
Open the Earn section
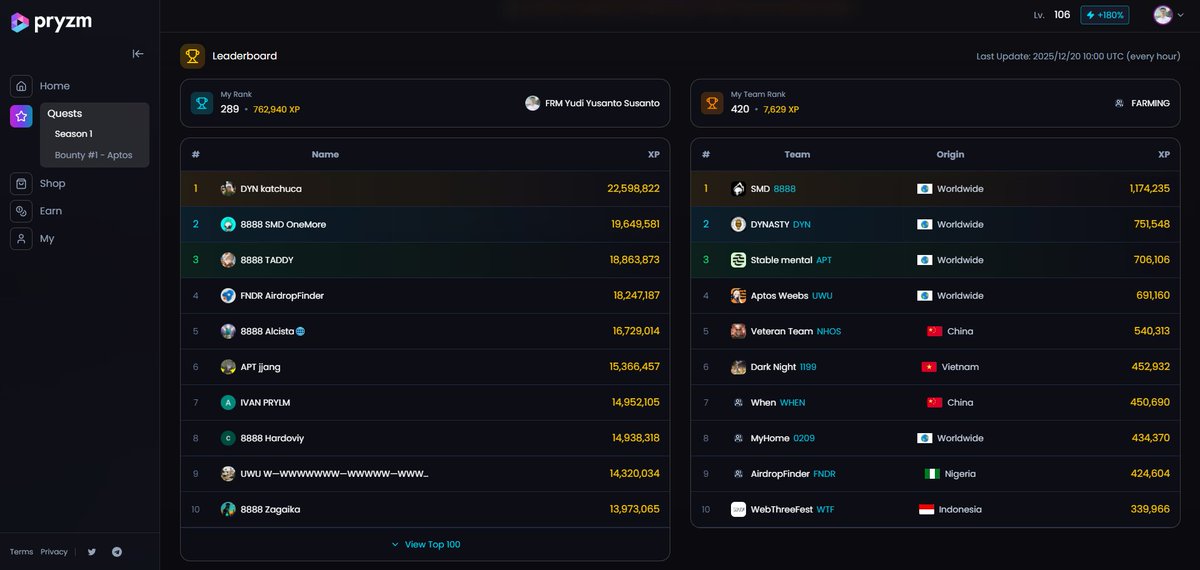(x=51, y=211)
